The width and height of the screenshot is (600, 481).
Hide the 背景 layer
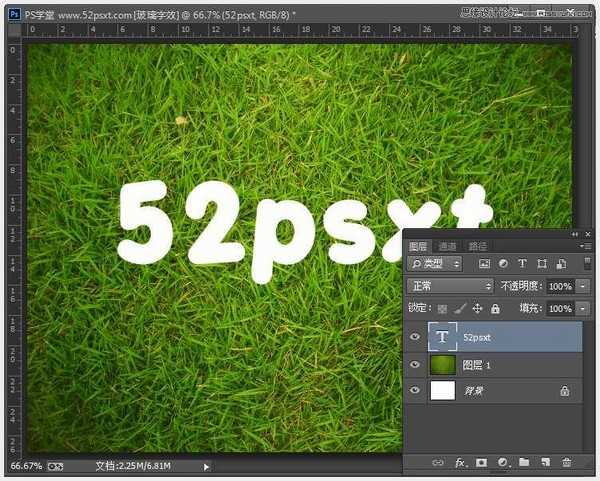(x=416, y=392)
